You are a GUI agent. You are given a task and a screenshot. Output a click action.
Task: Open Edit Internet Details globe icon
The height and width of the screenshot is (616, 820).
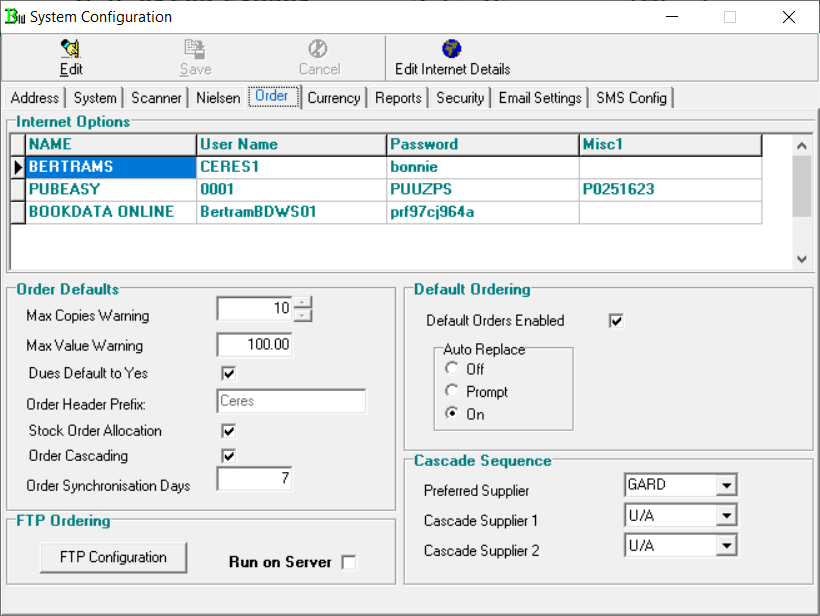[451, 49]
